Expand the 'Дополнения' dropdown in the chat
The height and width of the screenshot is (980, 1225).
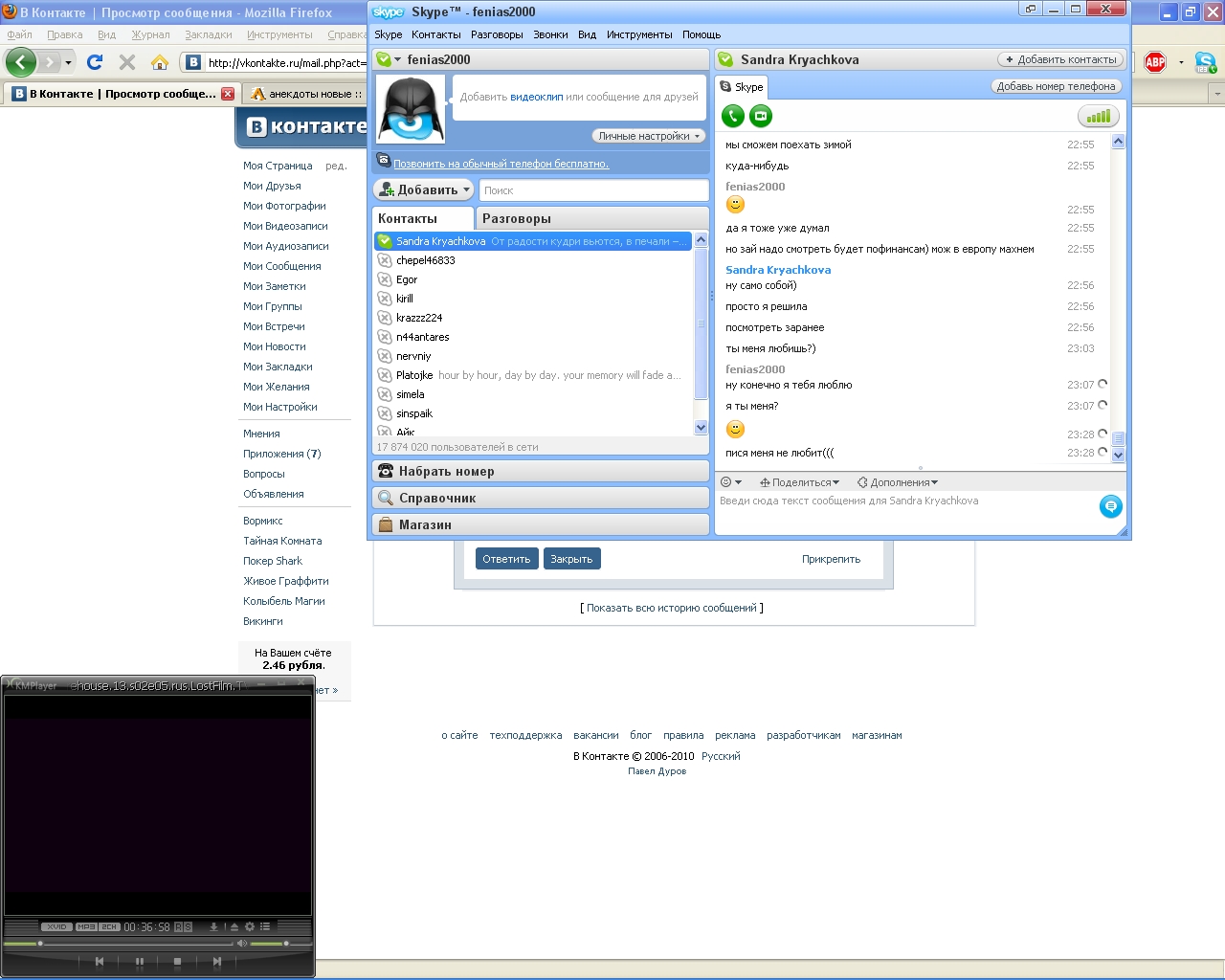click(x=898, y=482)
